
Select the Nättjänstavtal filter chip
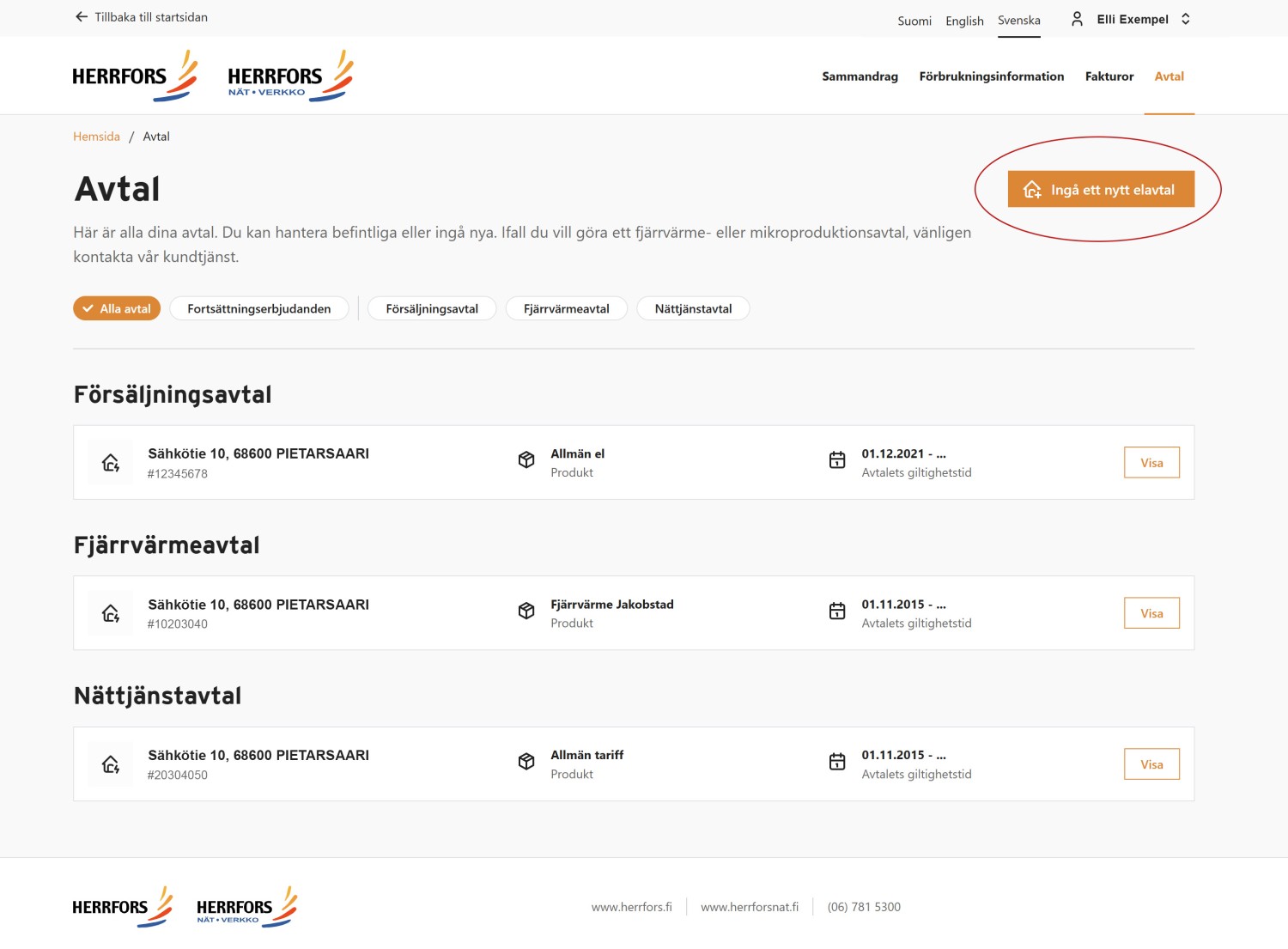[x=694, y=308]
